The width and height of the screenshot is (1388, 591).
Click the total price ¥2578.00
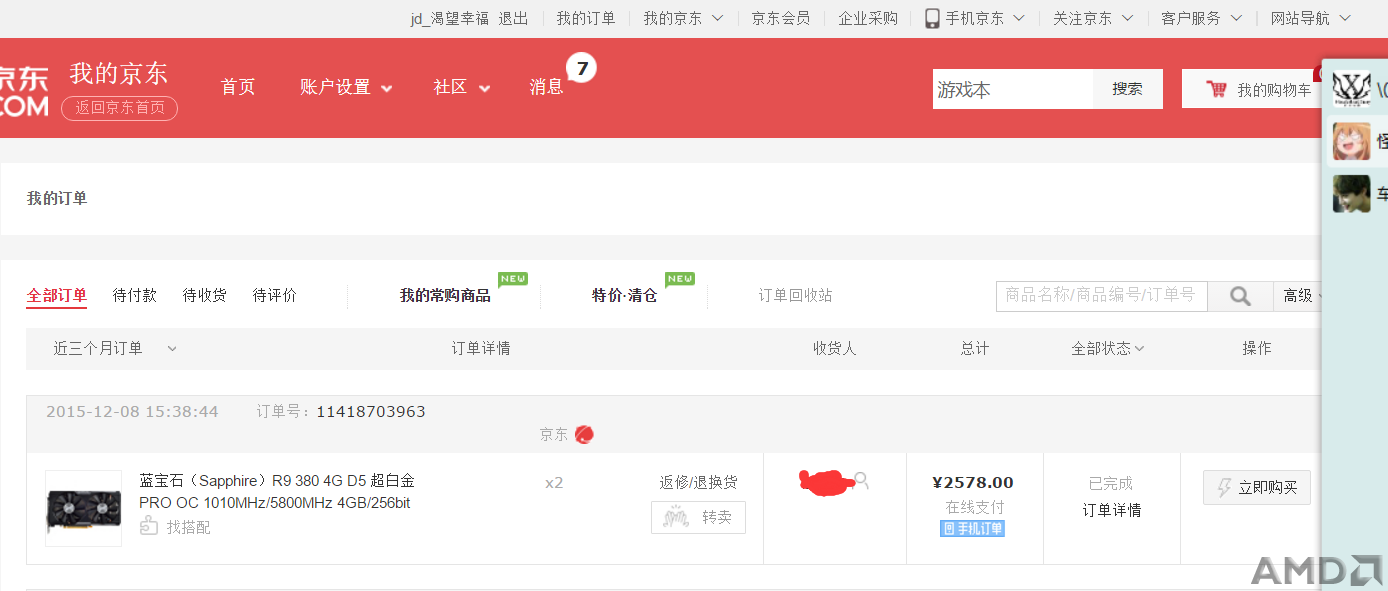[x=973, y=483]
